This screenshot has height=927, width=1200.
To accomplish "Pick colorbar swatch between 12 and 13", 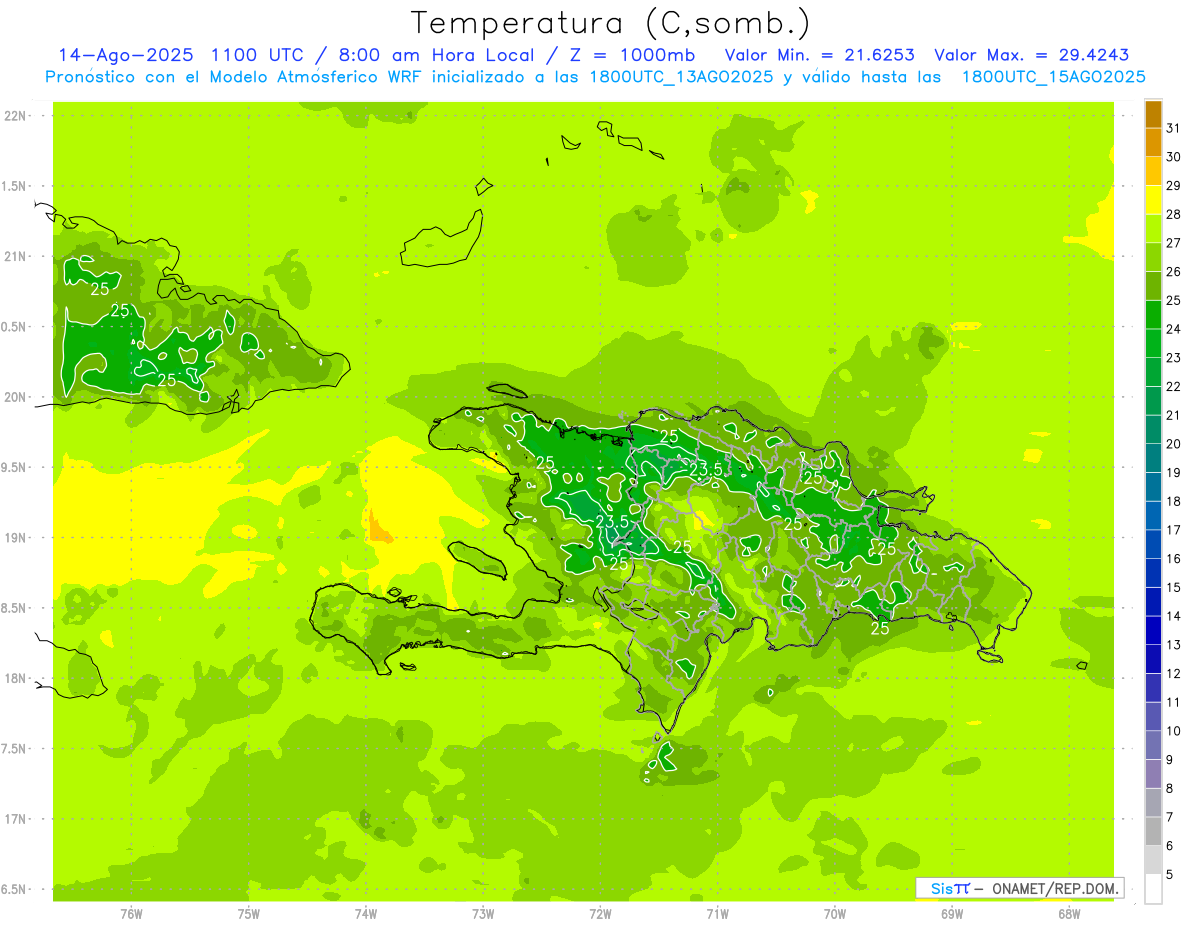I will 1153,659.
